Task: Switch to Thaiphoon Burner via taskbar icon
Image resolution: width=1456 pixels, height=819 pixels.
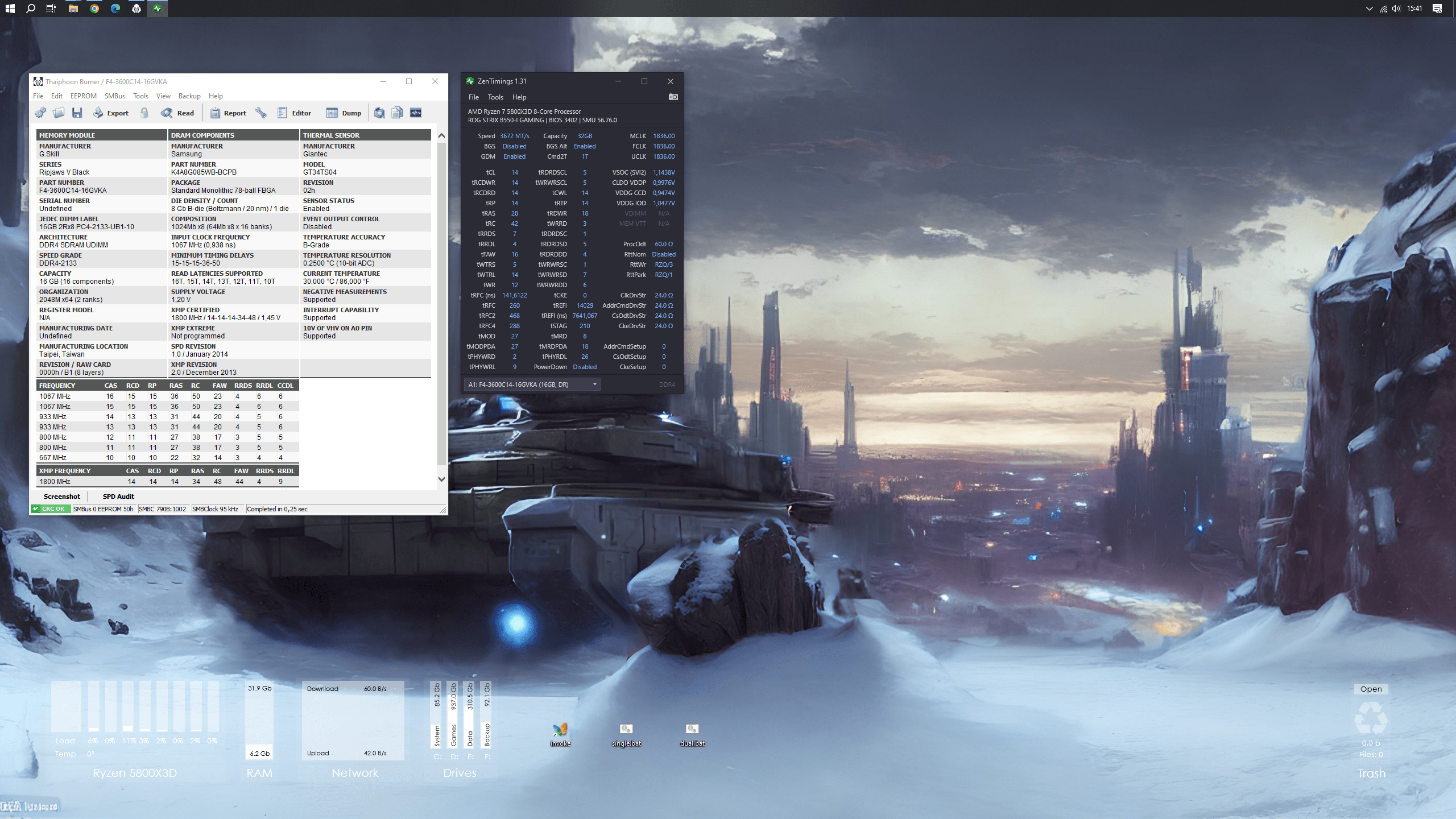Action: [136, 9]
